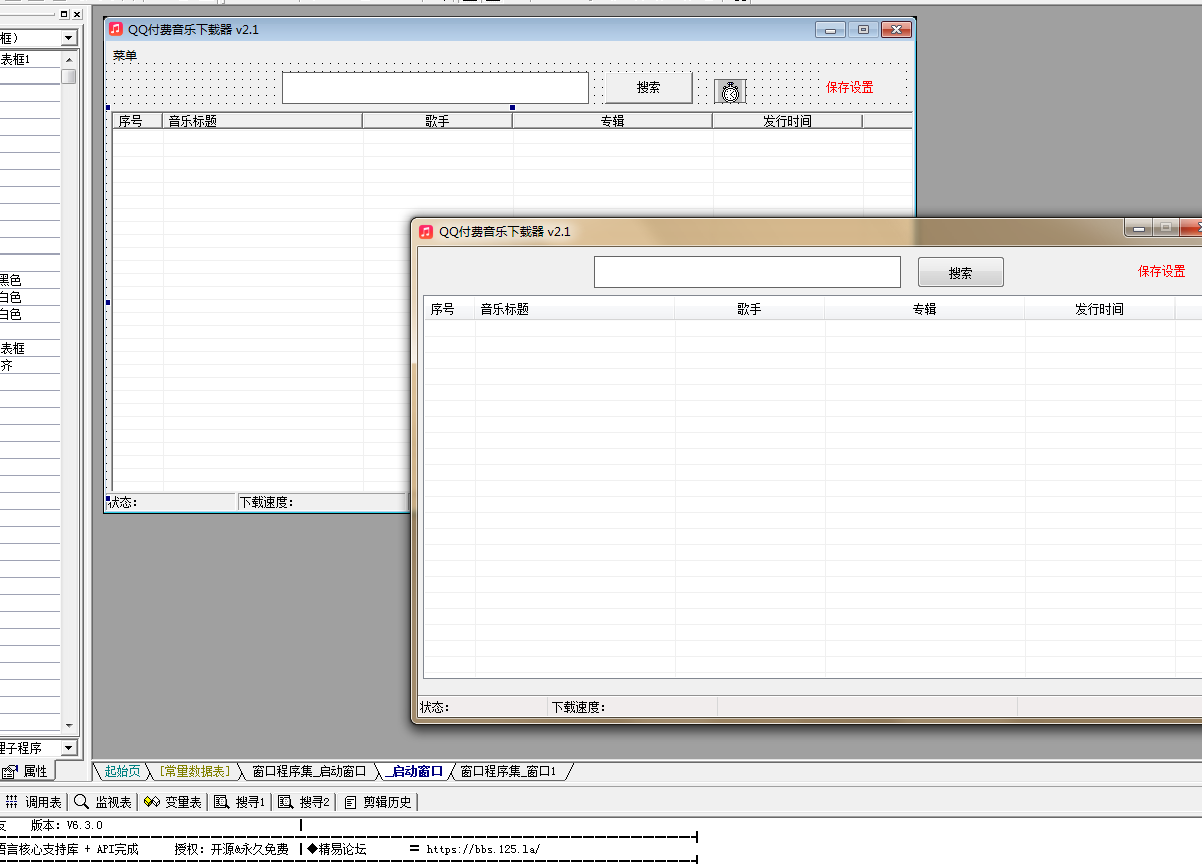Open the 菜单 menu in the designer form

tap(125, 56)
